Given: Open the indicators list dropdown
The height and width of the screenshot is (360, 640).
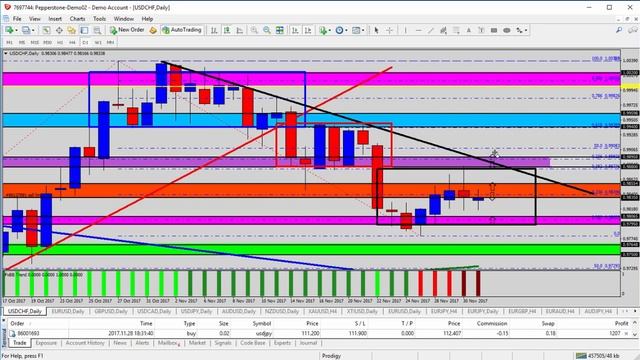Looking at the screenshot, I should coord(325,30).
